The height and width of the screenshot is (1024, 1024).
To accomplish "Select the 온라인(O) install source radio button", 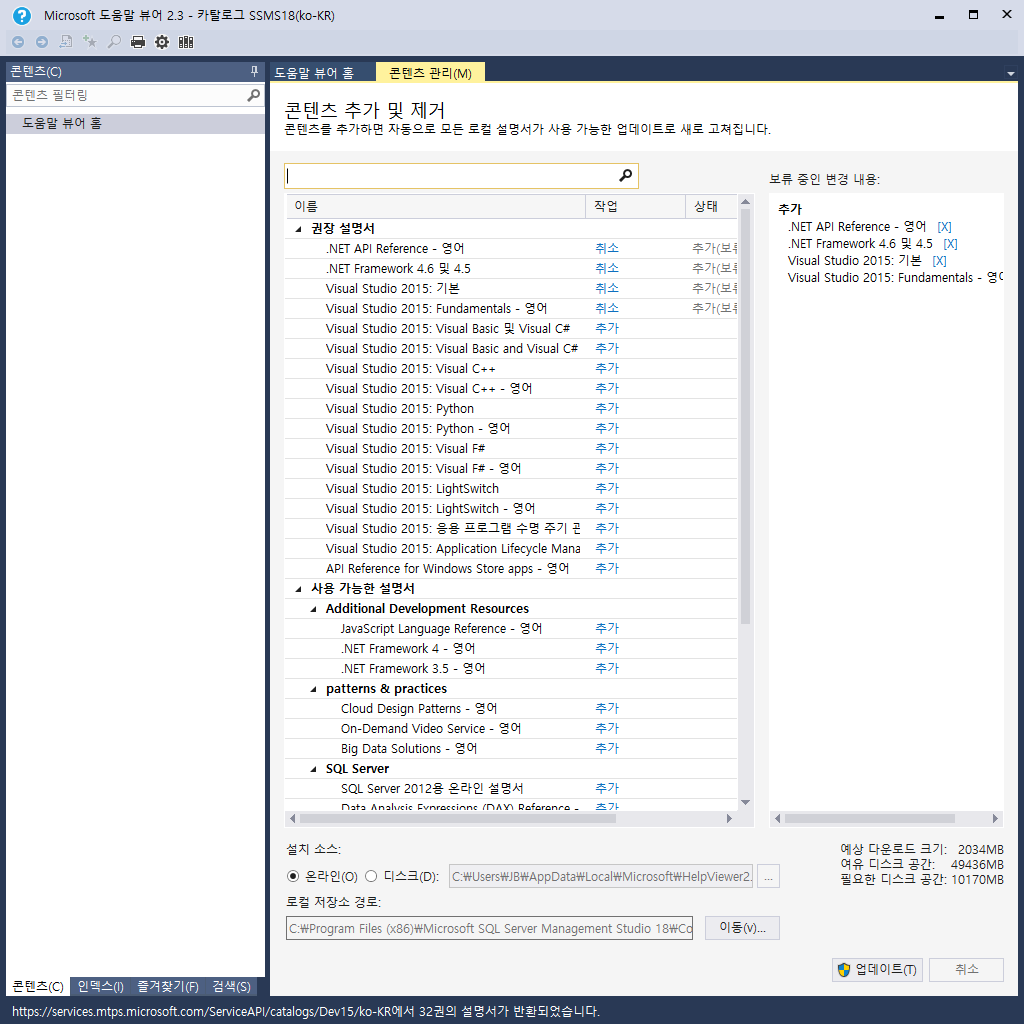I will [293, 876].
